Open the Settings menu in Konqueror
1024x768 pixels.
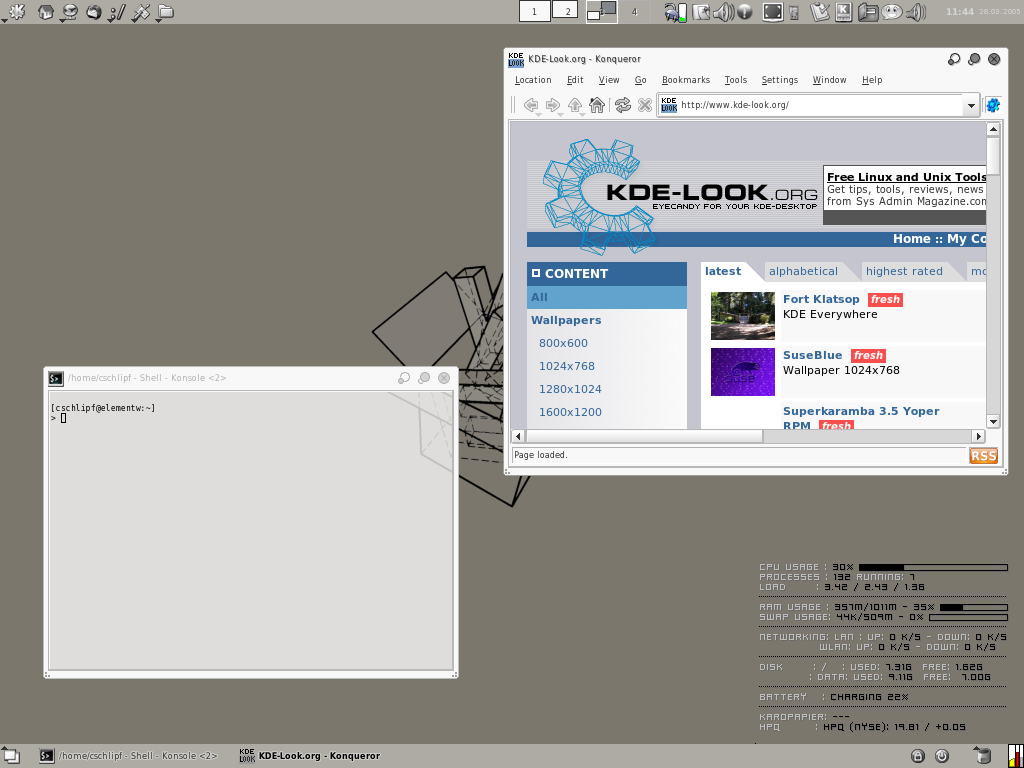tap(779, 80)
